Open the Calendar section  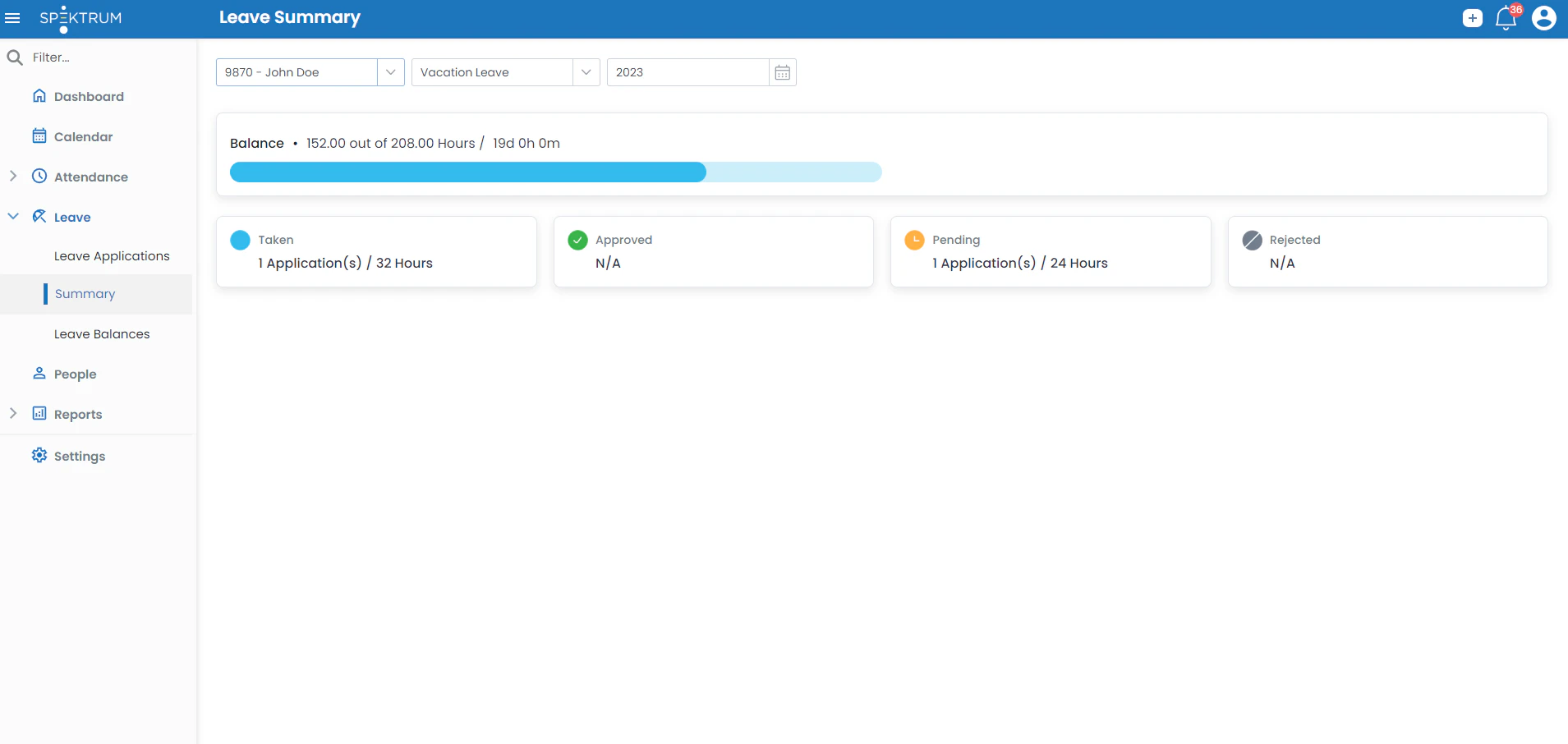pos(83,136)
